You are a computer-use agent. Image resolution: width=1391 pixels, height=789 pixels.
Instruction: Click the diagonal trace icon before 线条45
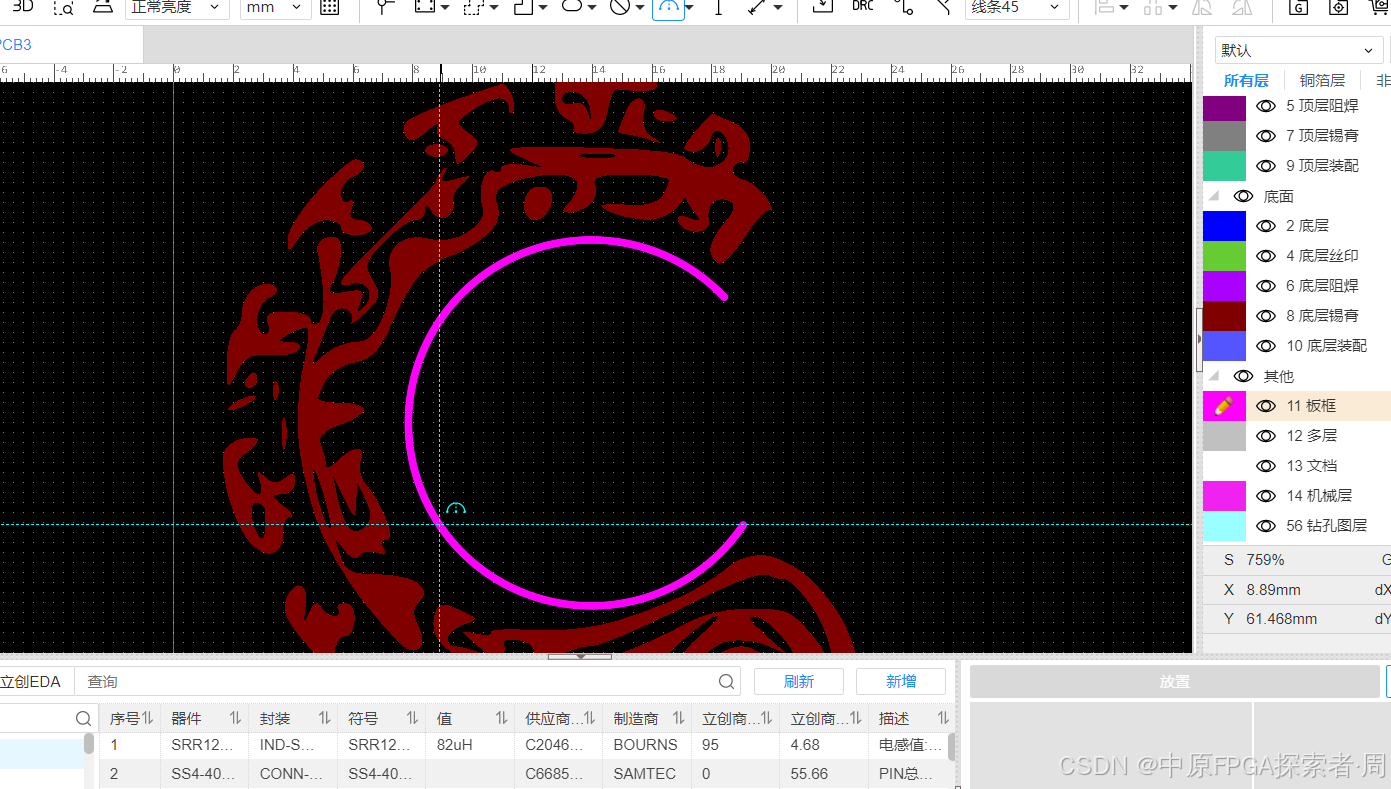pos(943,7)
